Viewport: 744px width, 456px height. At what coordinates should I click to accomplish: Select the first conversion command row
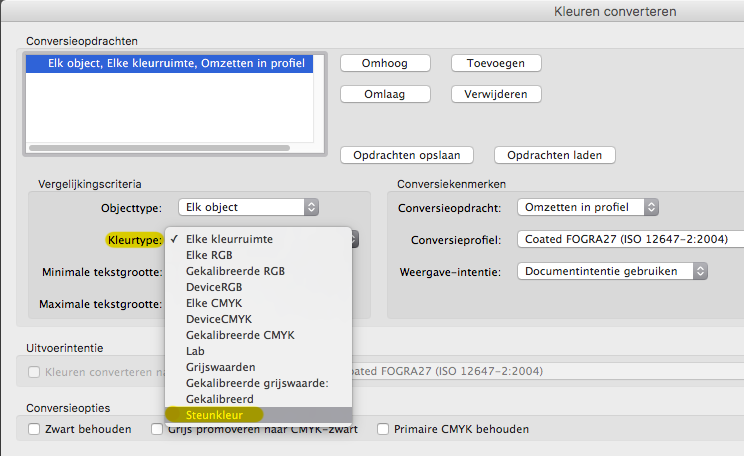168,63
